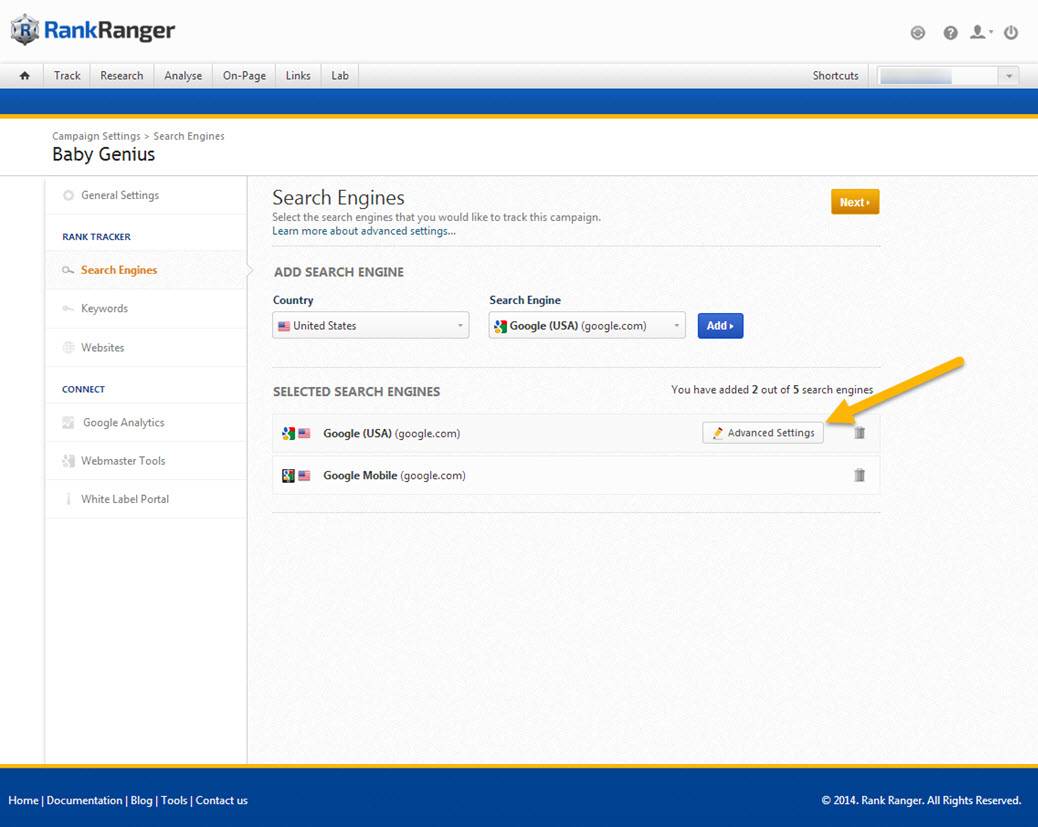Viewport: 1038px width, 827px height.
Task: Go to Google Analytics in sidebar
Action: tap(123, 423)
